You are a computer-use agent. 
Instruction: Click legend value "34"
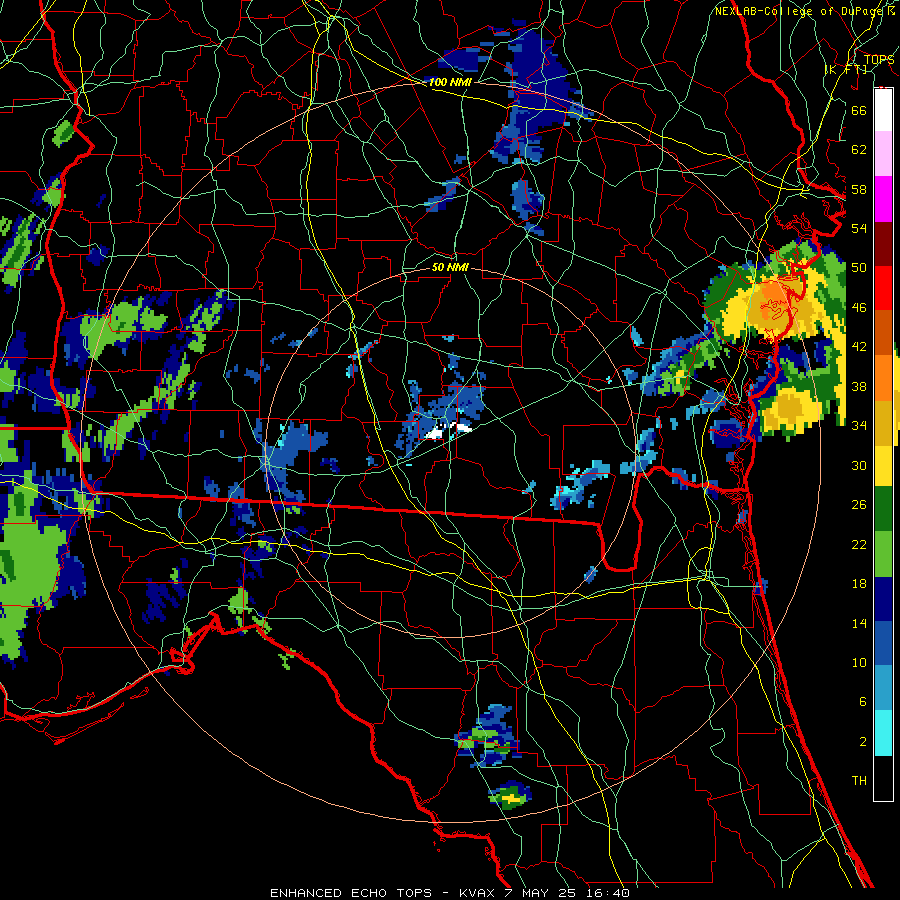click(859, 426)
